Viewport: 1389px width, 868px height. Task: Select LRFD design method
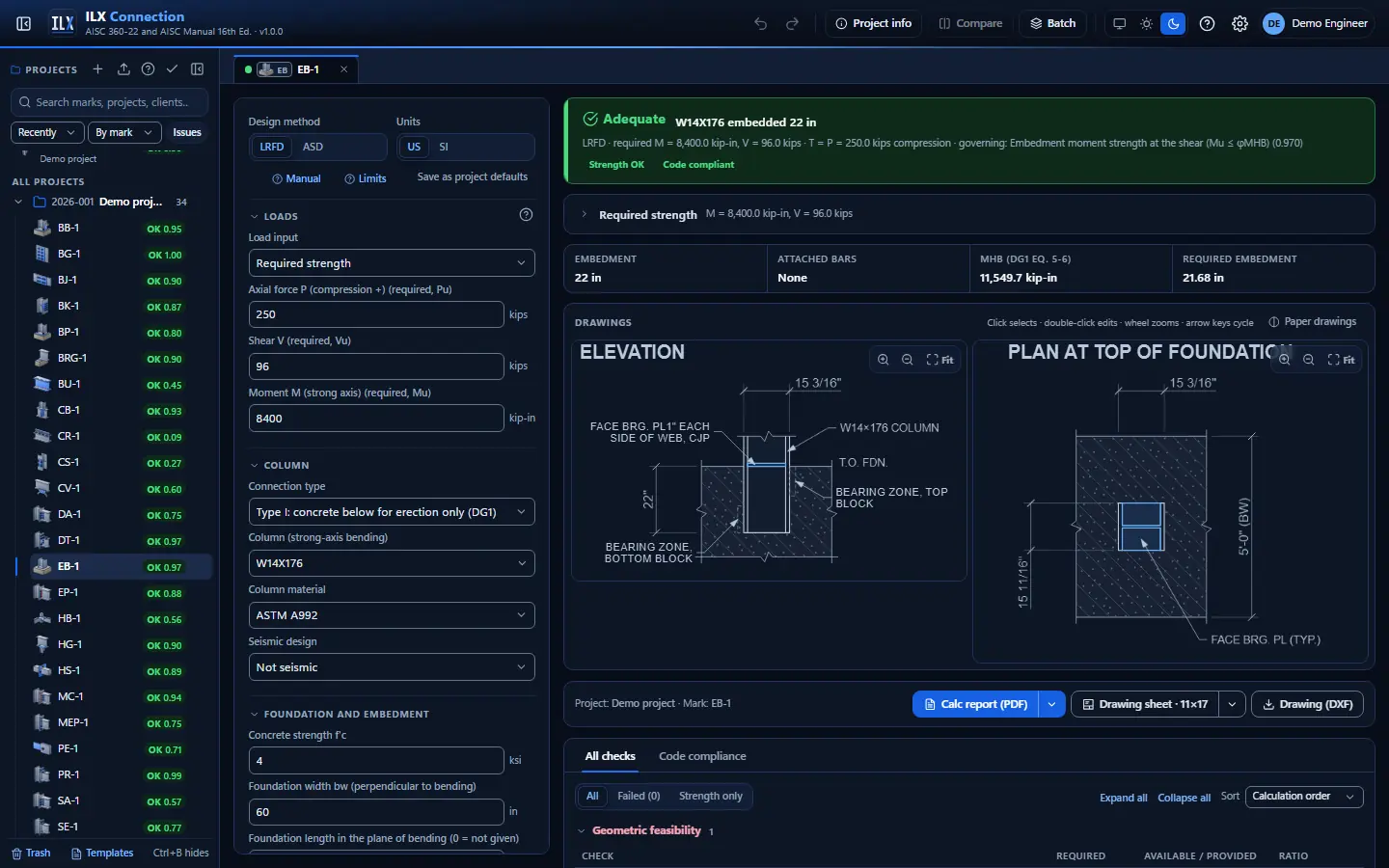(x=272, y=147)
